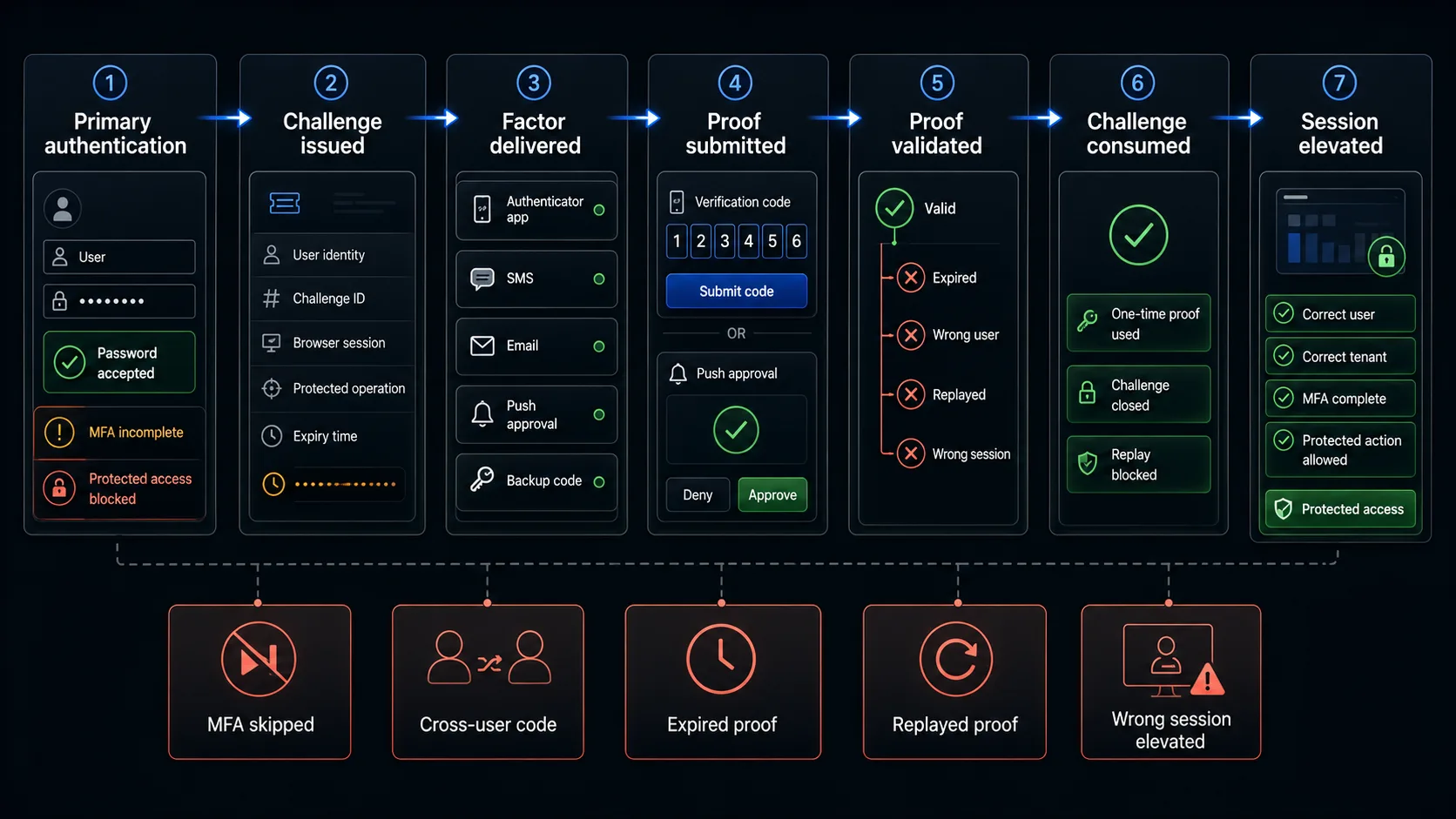Open the Challenge issued step heading
The width and height of the screenshot is (1456, 819).
pyautogui.click(x=332, y=133)
